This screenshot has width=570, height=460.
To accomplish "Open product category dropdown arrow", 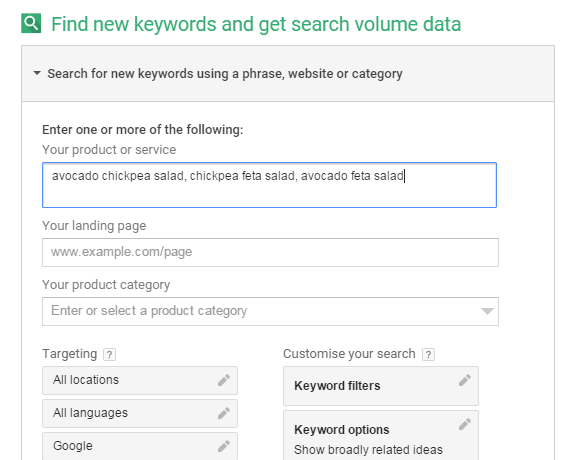I will click(x=487, y=311).
